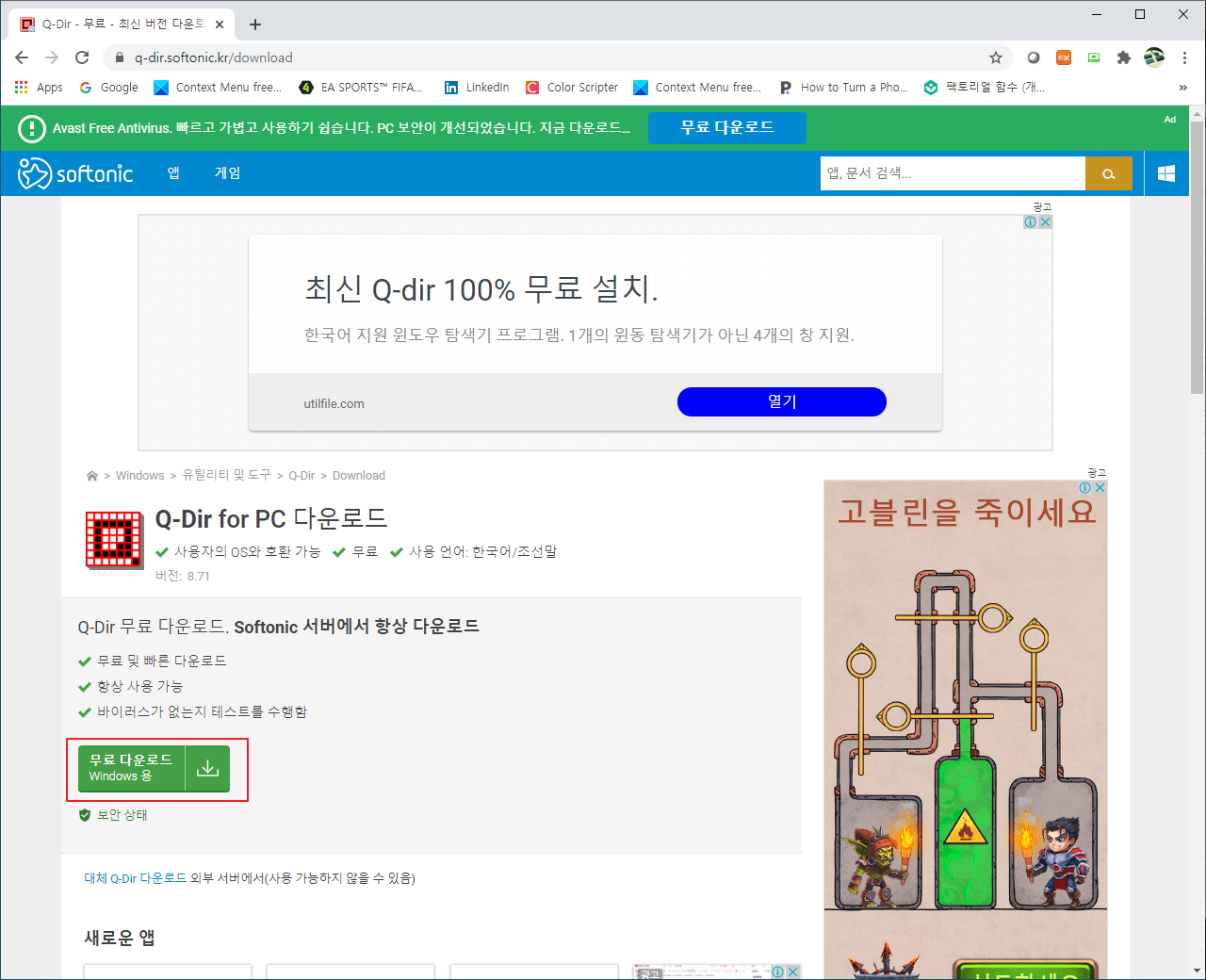Viewport: 1206px width, 980px height.
Task: Open the Chrome extensions puzzle icon
Action: (1123, 57)
